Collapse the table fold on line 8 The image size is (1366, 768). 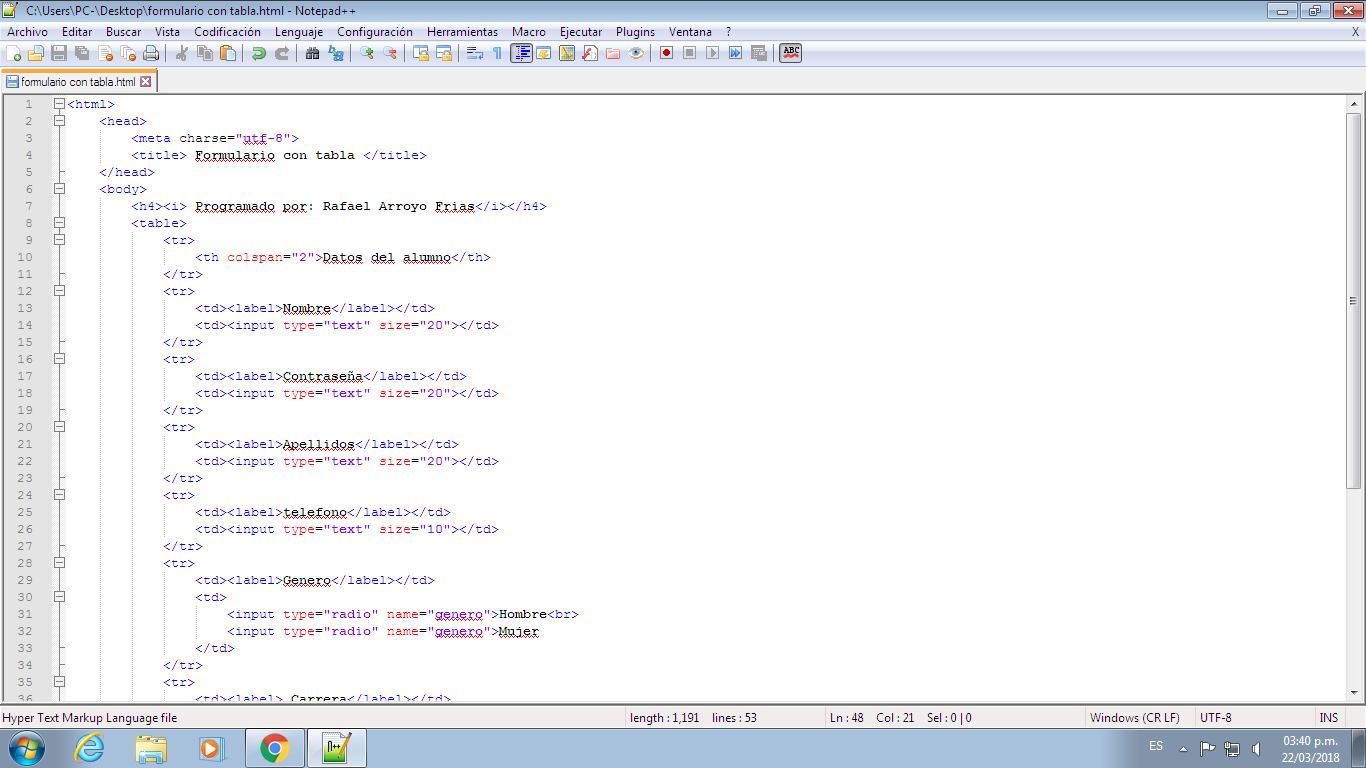(x=59, y=223)
